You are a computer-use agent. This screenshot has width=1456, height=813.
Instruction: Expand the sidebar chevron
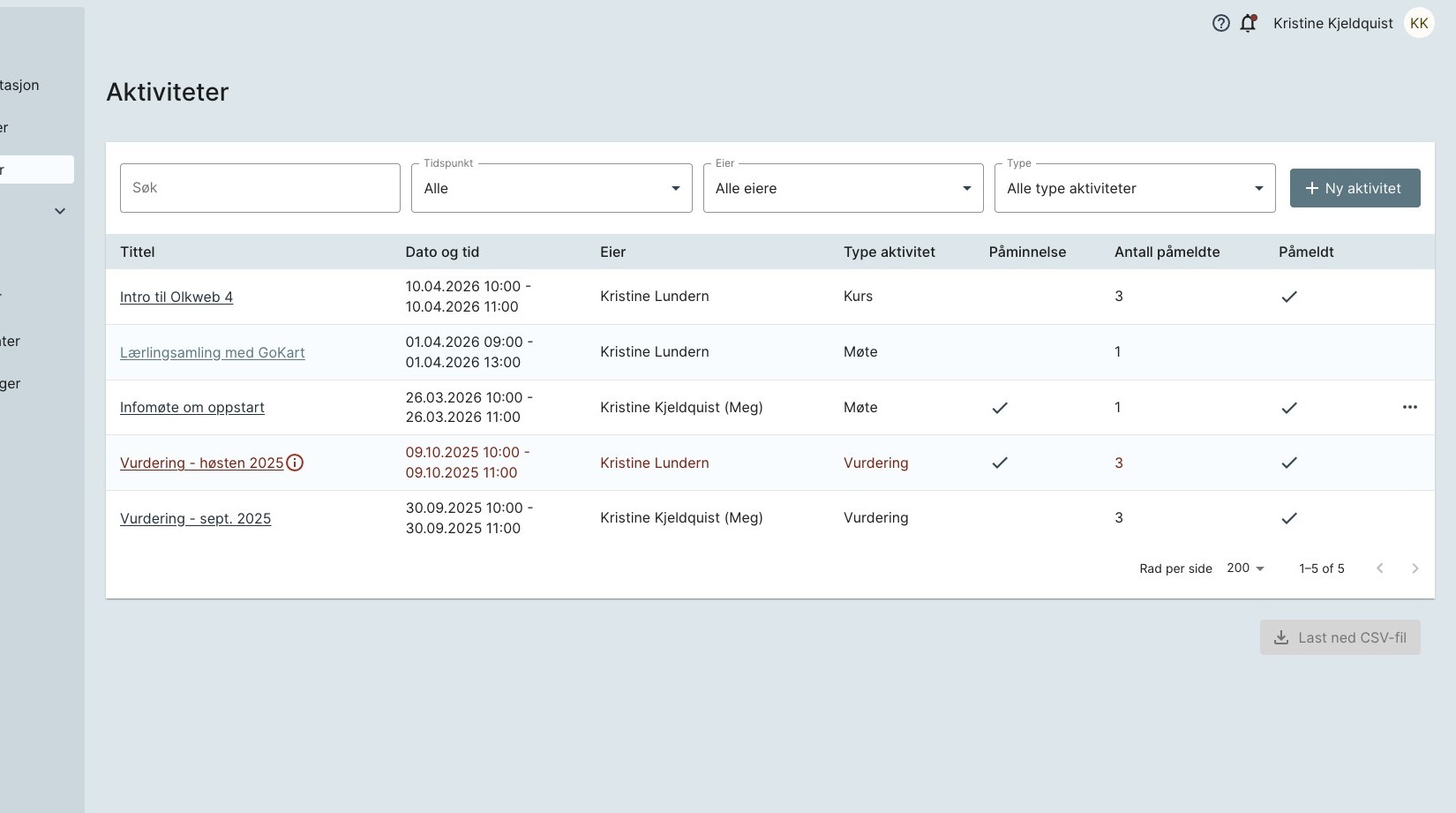[60, 211]
